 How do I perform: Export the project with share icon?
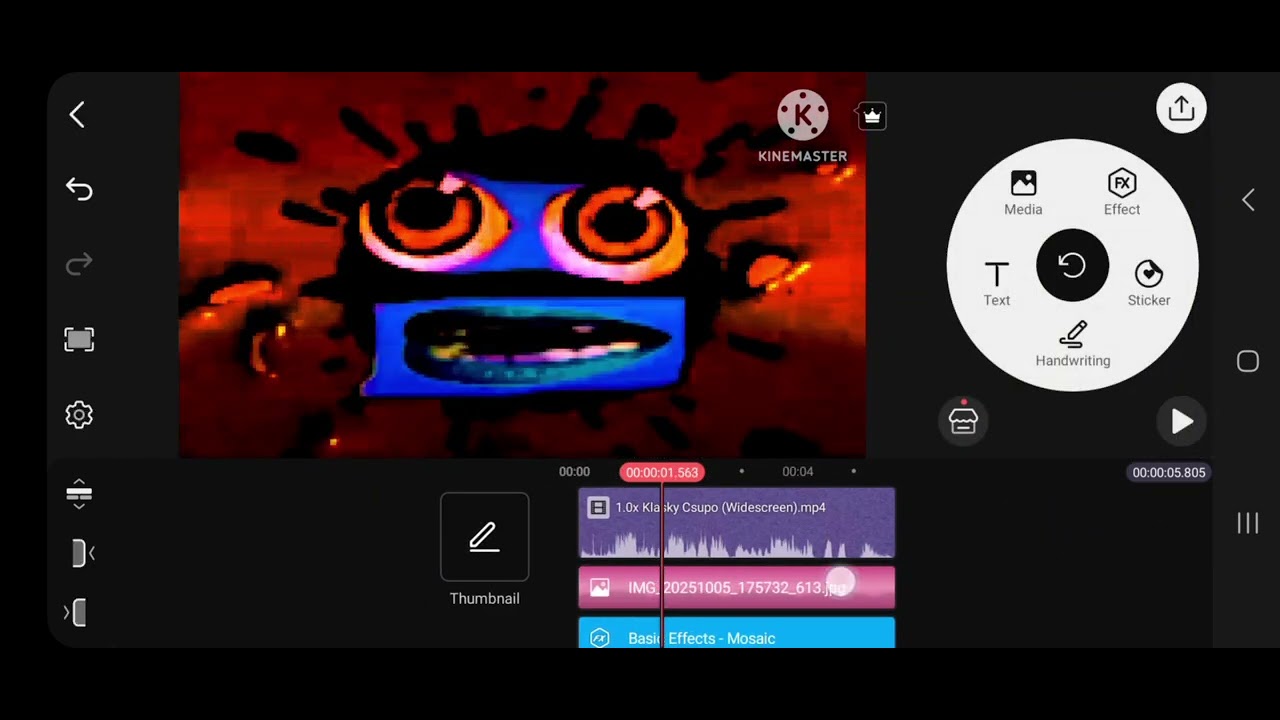[1181, 108]
